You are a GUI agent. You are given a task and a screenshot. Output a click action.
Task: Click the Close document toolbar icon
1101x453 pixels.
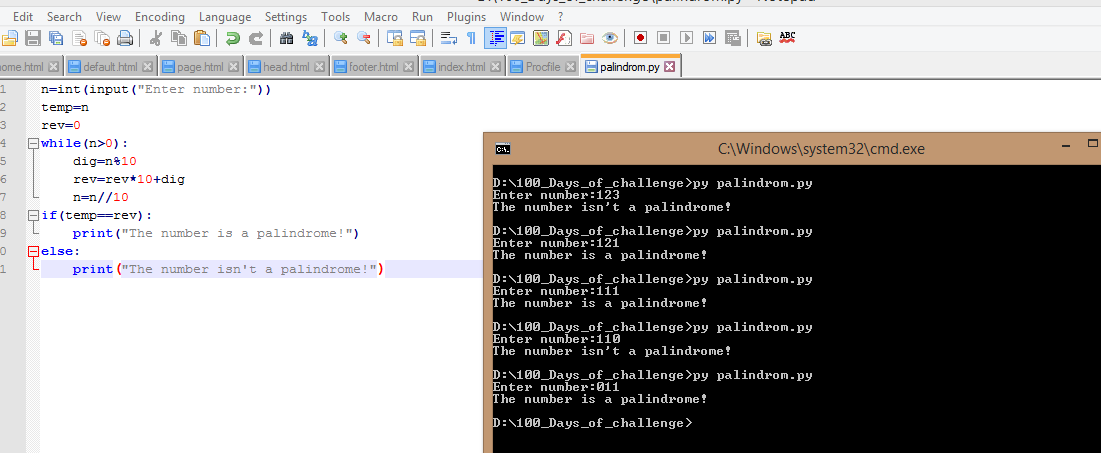[x=79, y=38]
